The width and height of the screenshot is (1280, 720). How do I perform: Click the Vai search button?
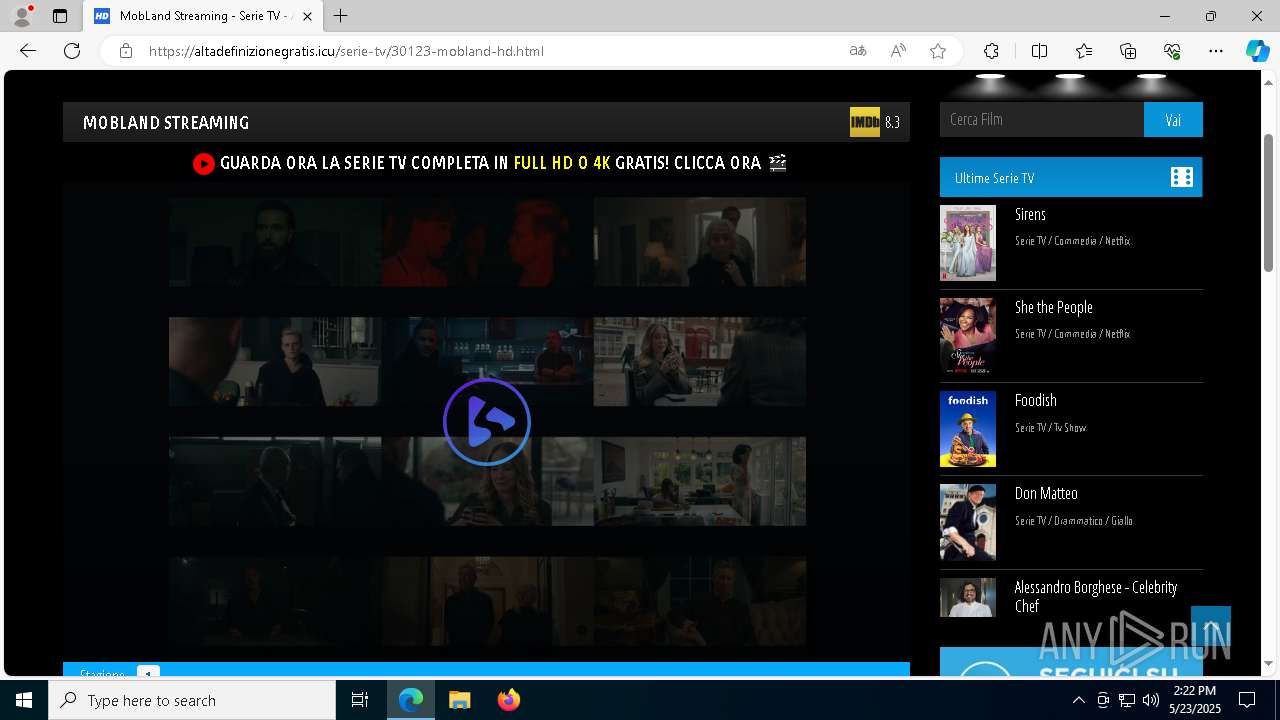1173,119
